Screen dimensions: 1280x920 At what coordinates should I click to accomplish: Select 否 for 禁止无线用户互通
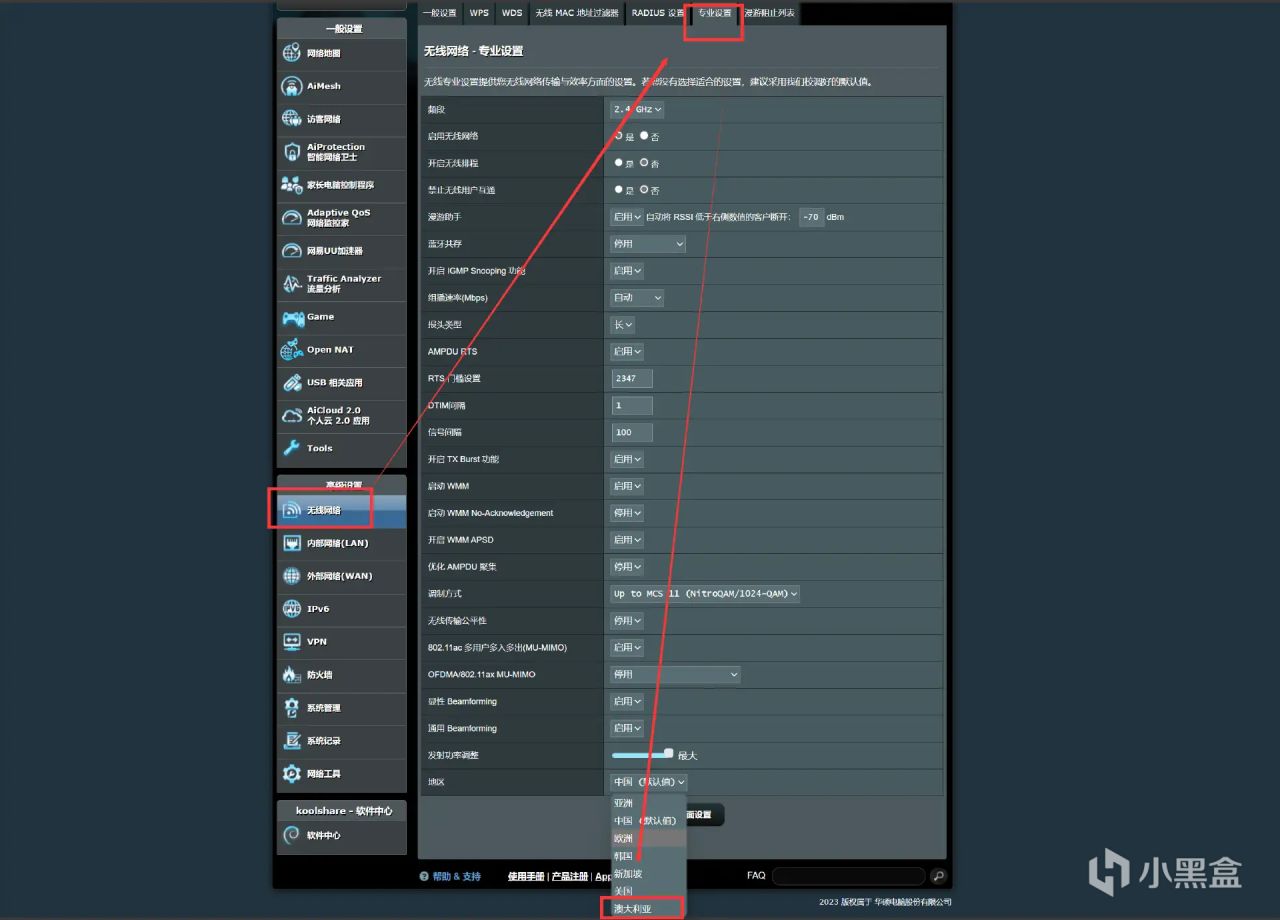click(x=644, y=189)
